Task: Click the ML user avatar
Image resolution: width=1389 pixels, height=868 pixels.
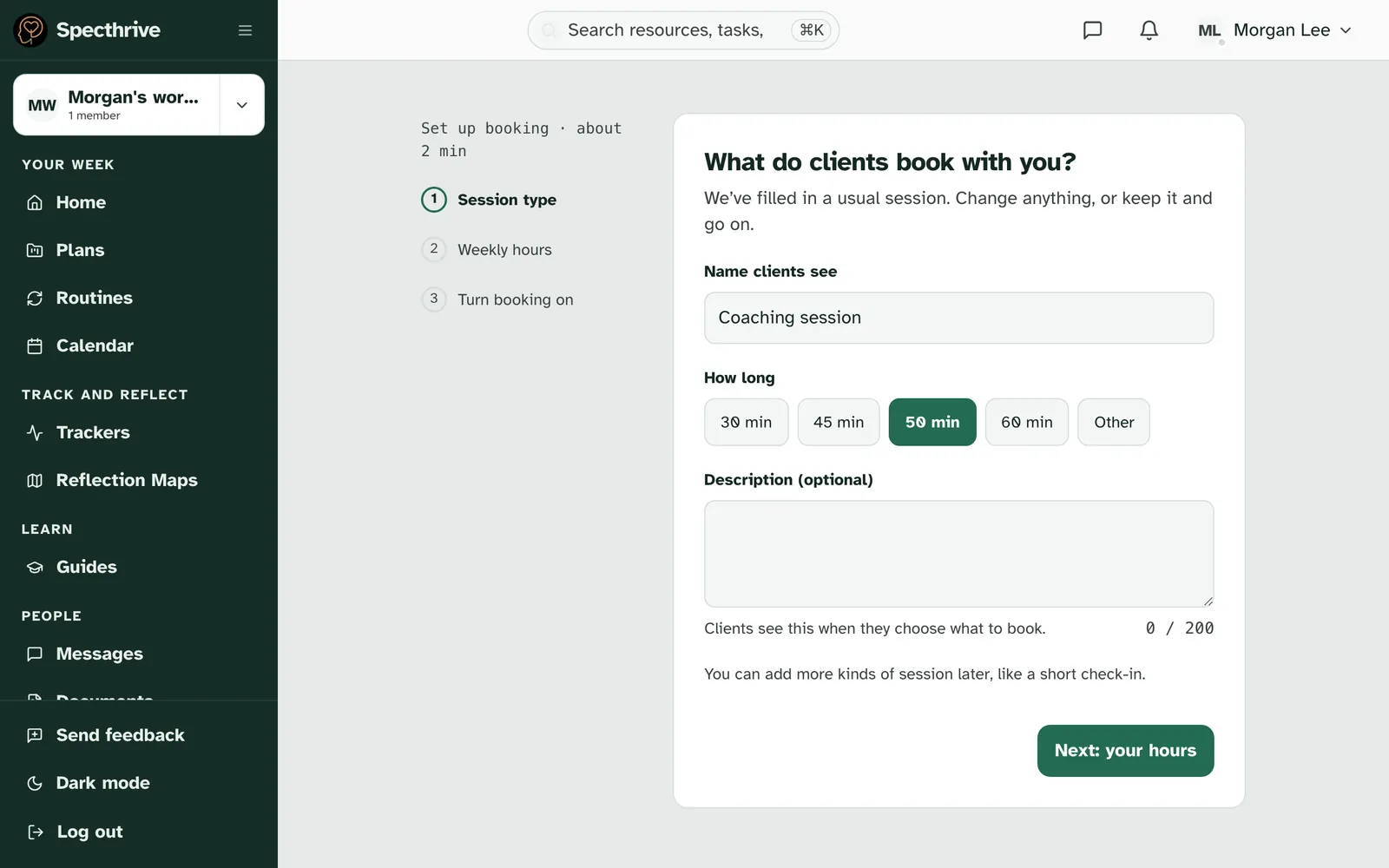Action: 1208,30
